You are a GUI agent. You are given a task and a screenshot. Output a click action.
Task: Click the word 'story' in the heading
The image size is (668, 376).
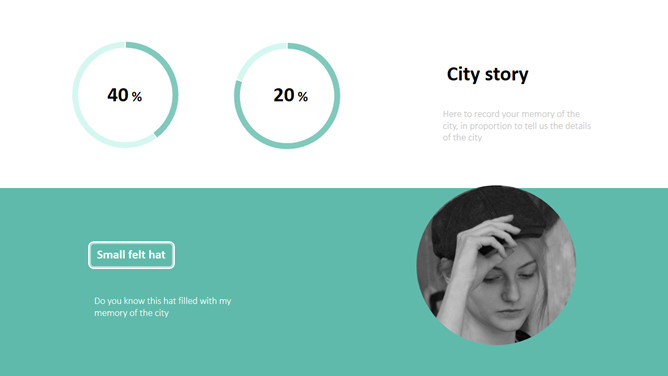[x=507, y=75]
